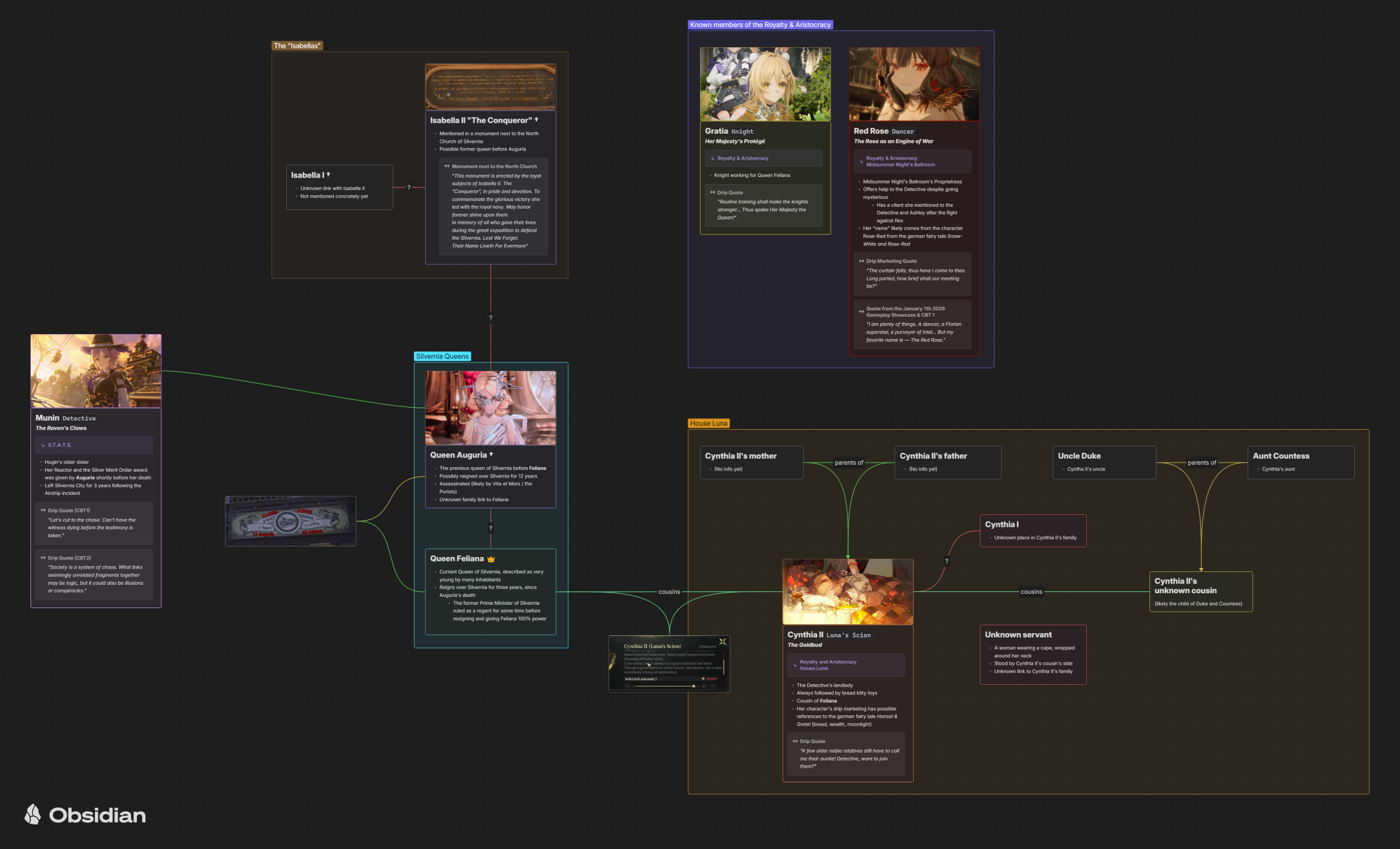Select the Cynthia II's mother card

click(x=752, y=463)
